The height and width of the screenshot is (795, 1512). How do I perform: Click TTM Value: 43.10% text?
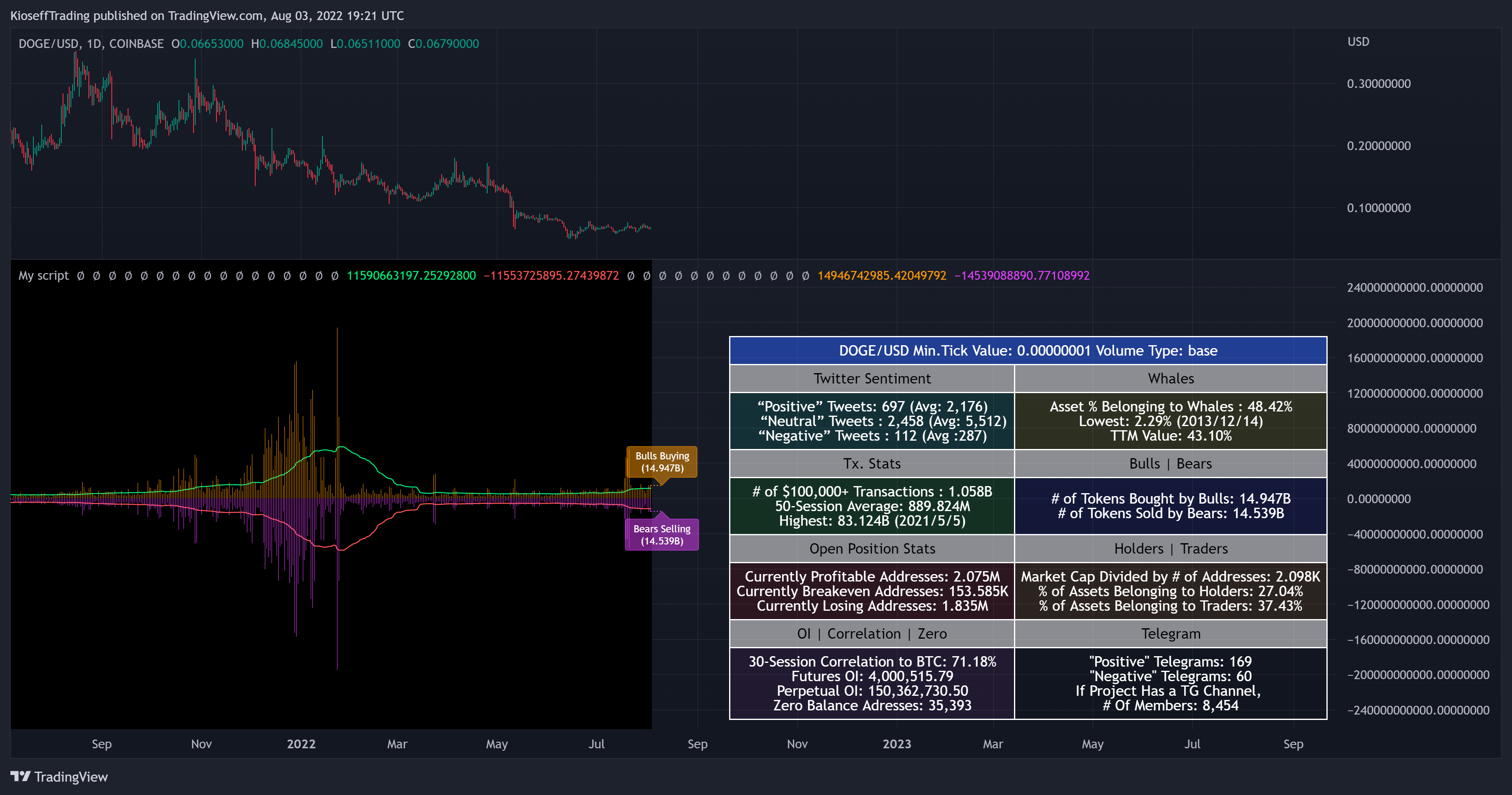(x=1170, y=436)
